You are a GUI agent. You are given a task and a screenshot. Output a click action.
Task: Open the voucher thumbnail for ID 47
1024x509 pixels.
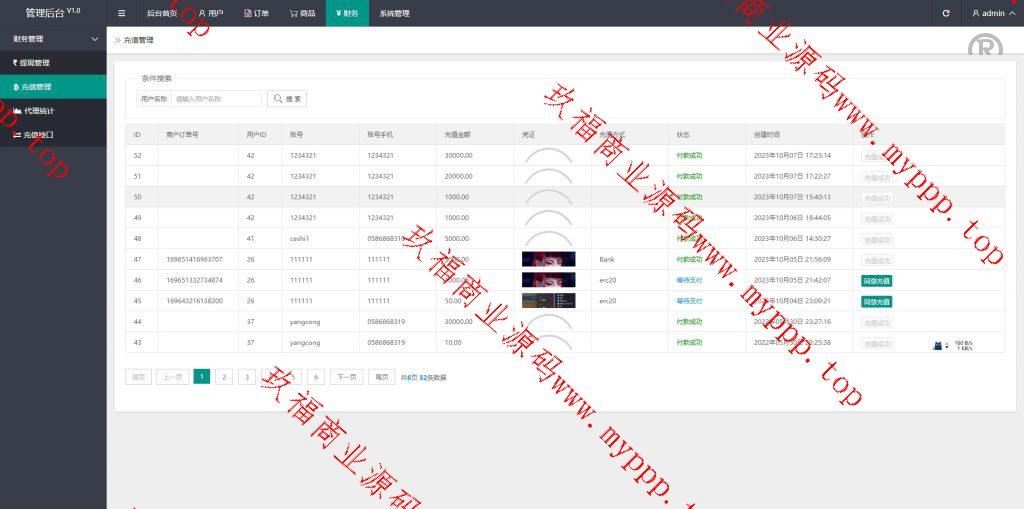[548, 259]
